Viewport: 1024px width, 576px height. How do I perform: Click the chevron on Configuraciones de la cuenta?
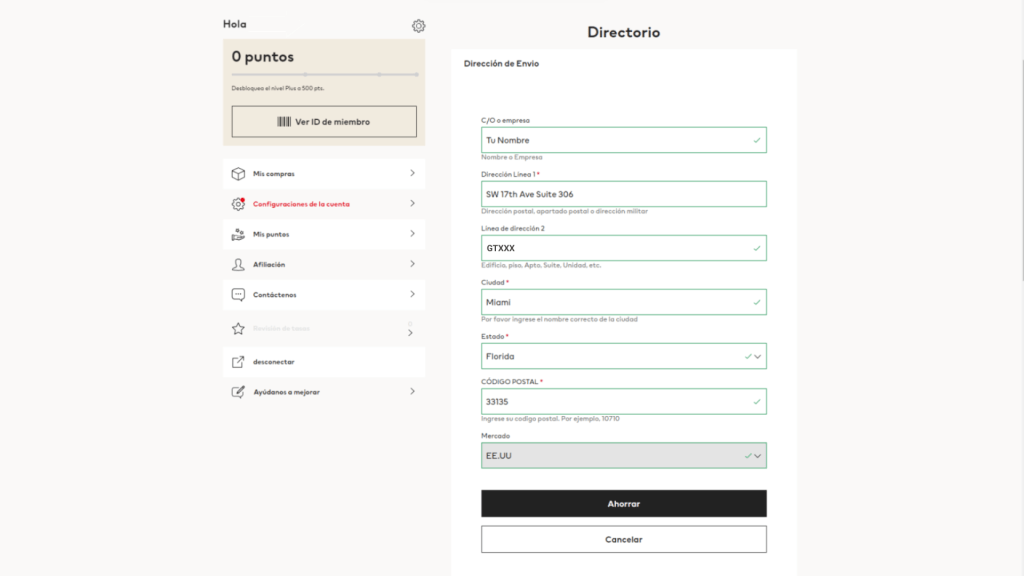tap(412, 203)
